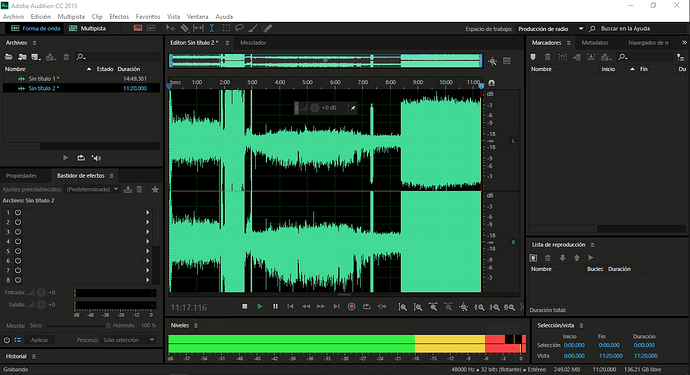
Task: Open the Edición menu
Action: [x=40, y=16]
